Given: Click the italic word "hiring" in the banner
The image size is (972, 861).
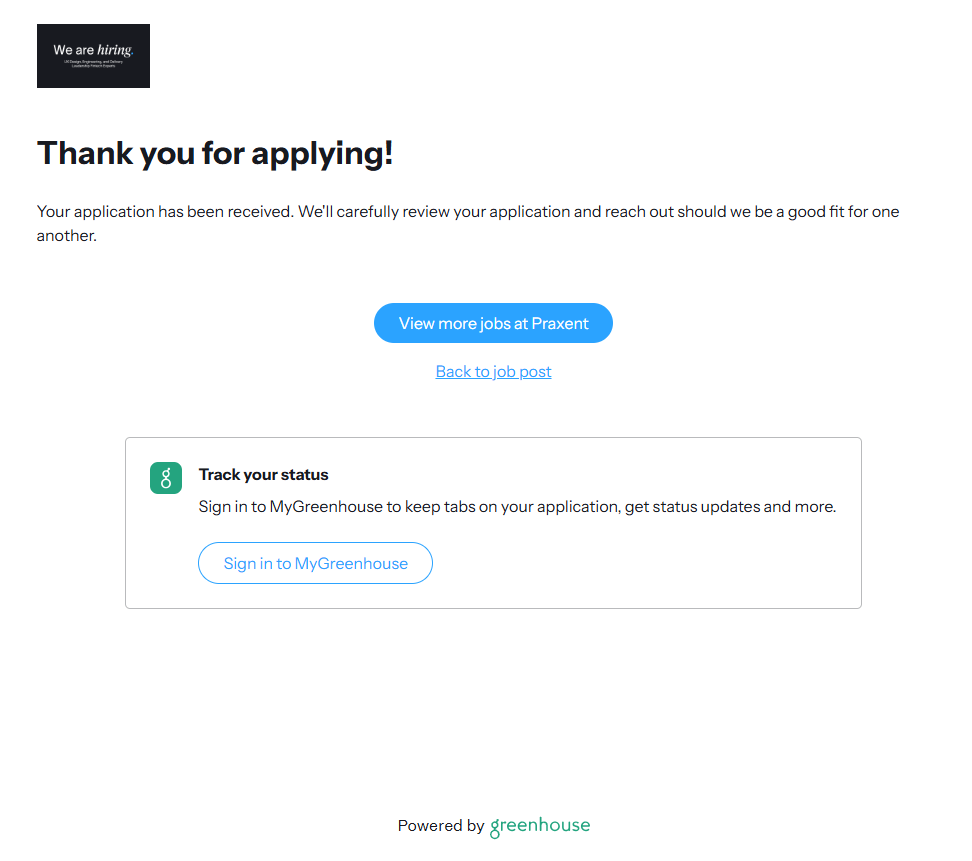Looking at the screenshot, I should pos(115,50).
